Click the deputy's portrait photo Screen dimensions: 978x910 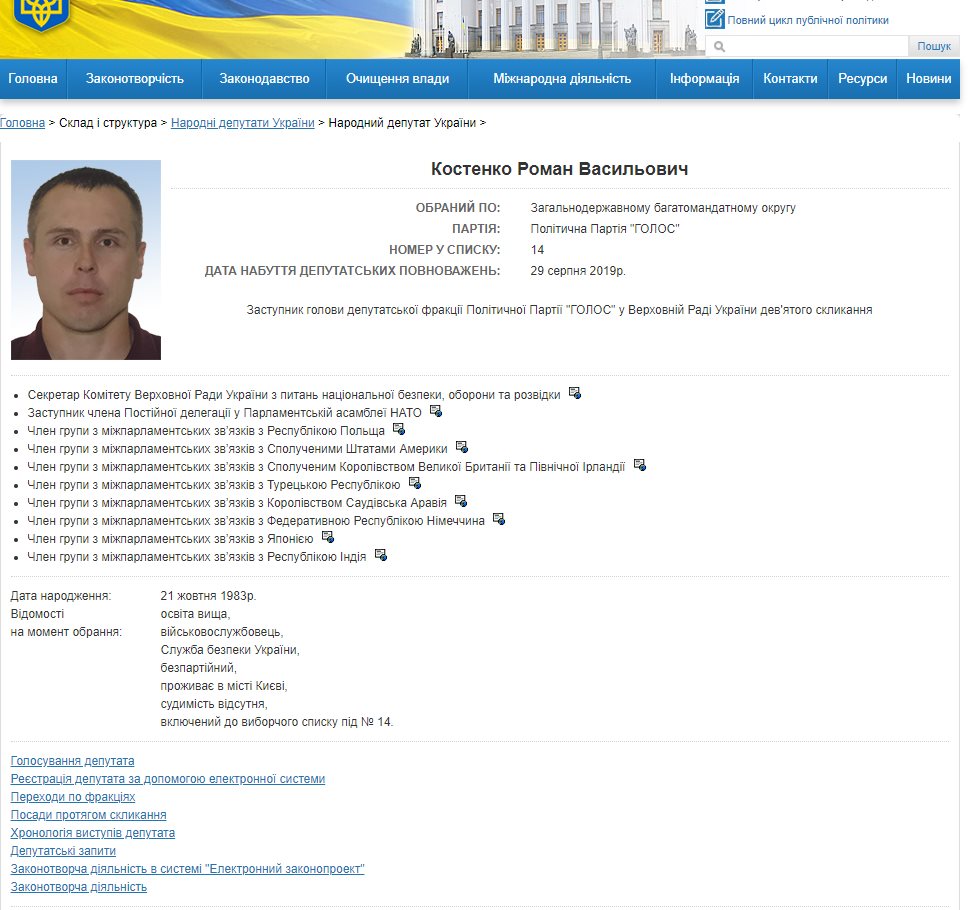86,260
